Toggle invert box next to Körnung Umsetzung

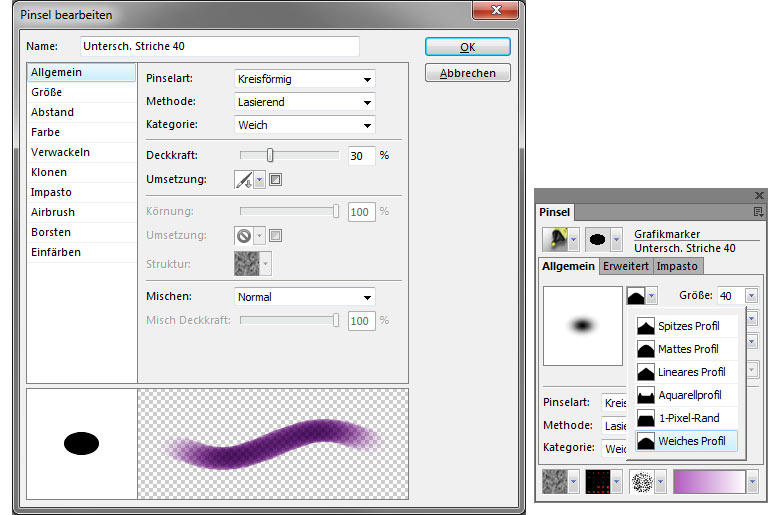(275, 235)
